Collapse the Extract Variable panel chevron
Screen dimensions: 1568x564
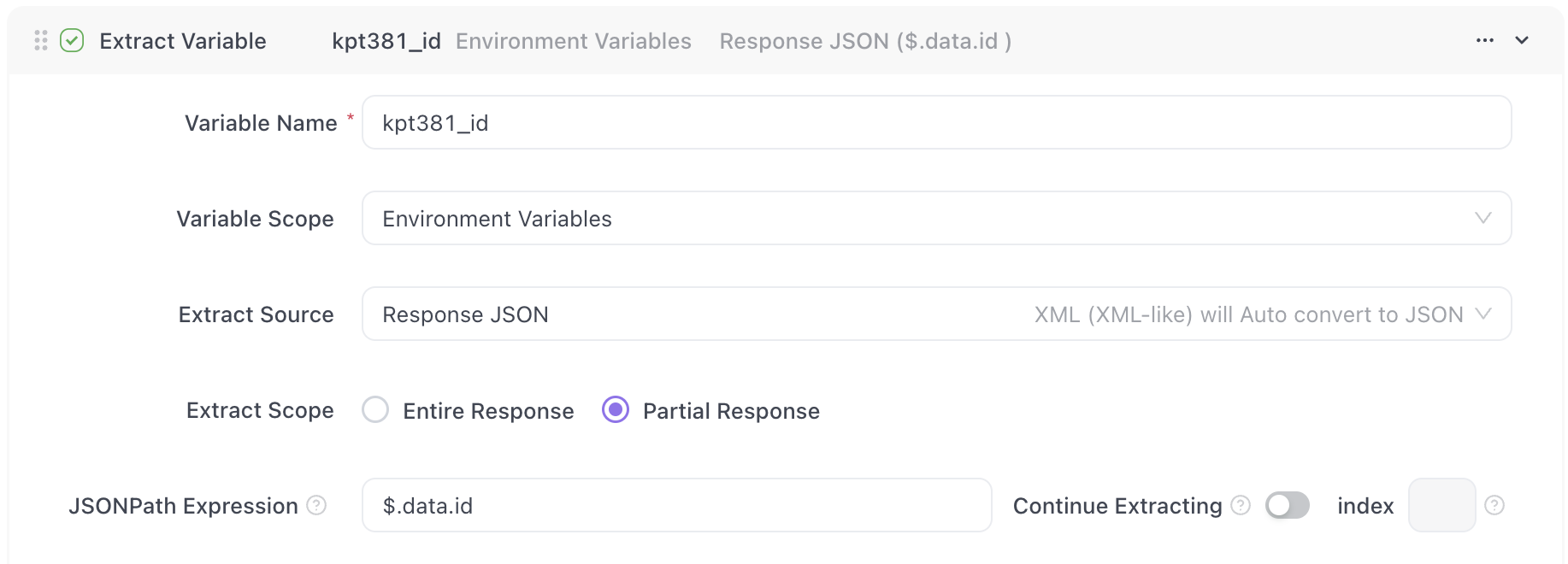pyautogui.click(x=1522, y=40)
